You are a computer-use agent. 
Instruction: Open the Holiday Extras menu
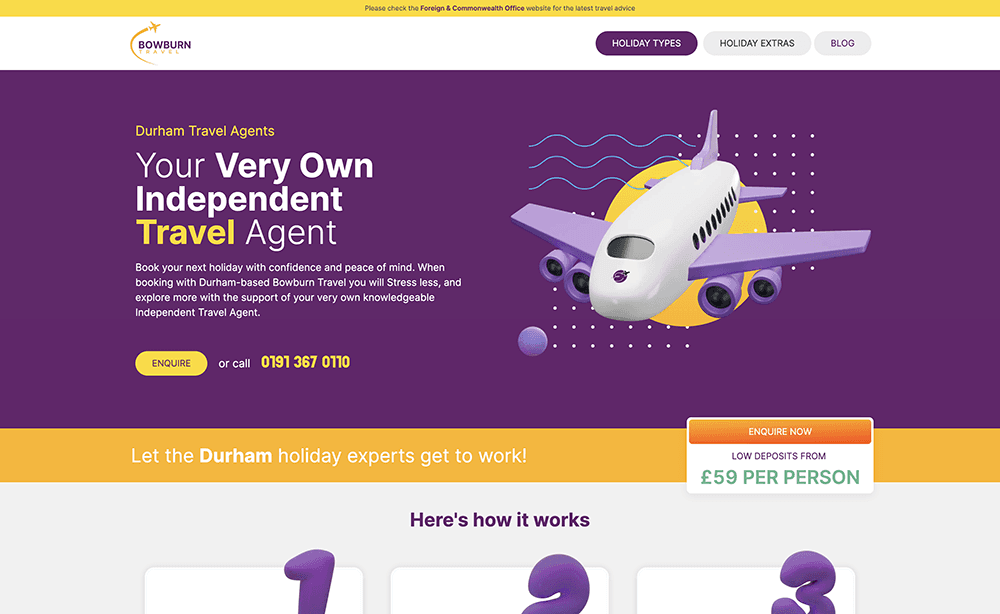[757, 43]
